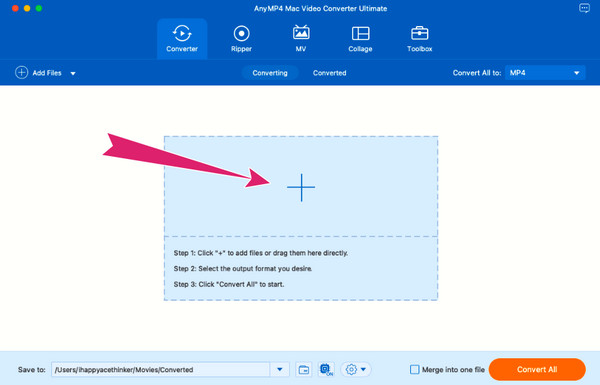Viewport: 600px width, 385px height.
Task: Open the Converter tab
Action: coord(182,39)
